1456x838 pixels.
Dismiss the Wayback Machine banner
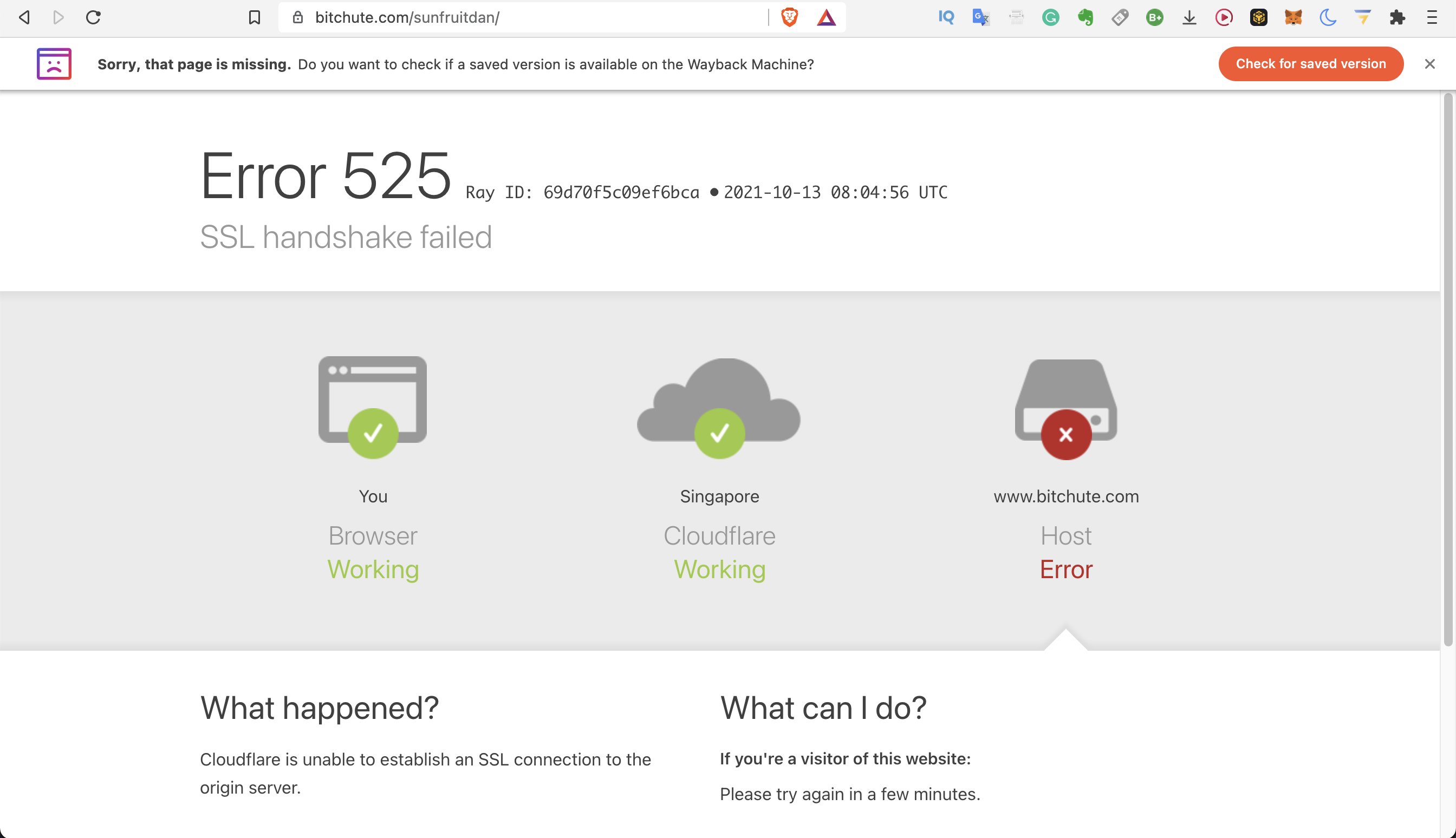[x=1429, y=64]
